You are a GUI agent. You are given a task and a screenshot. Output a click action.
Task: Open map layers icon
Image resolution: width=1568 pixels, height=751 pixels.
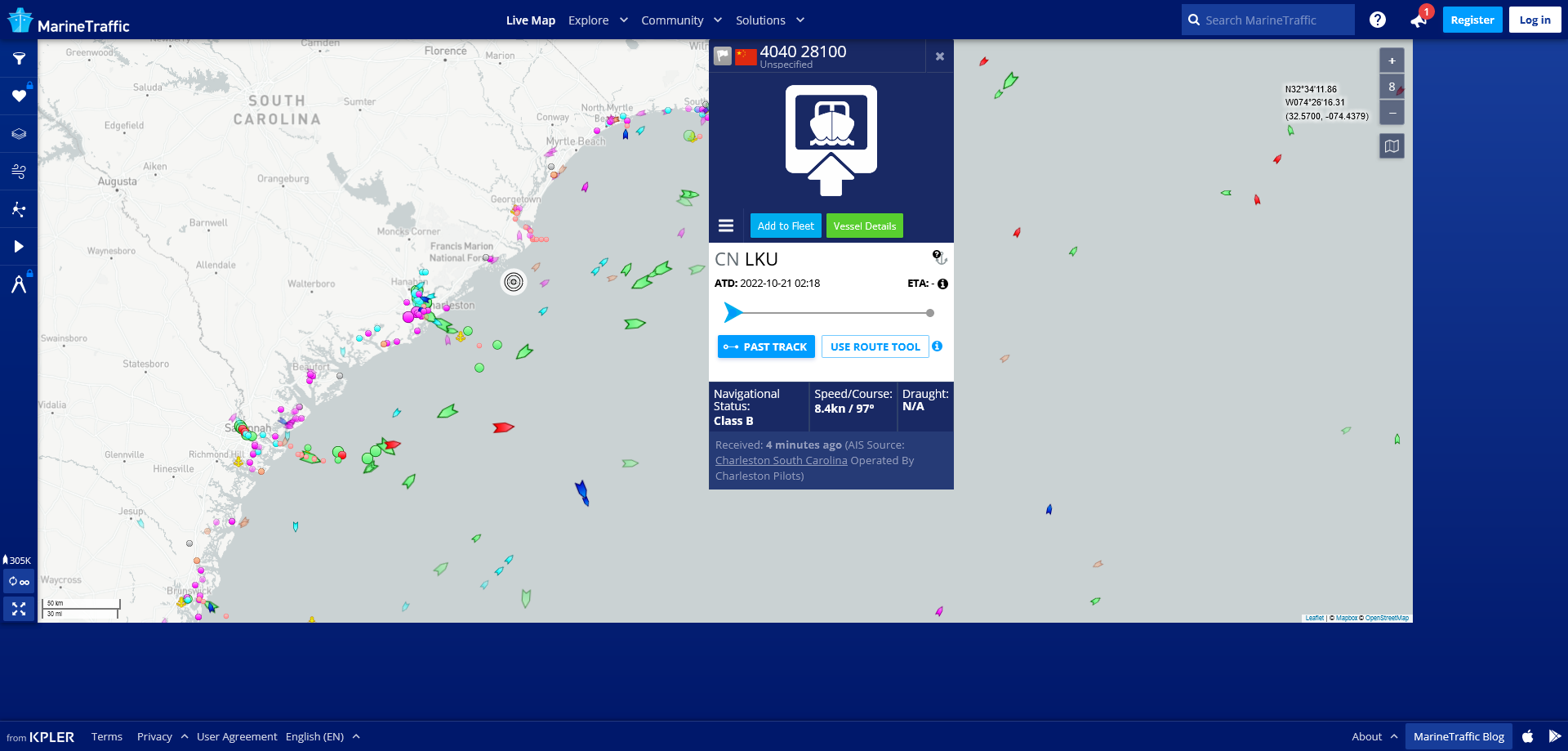point(19,134)
